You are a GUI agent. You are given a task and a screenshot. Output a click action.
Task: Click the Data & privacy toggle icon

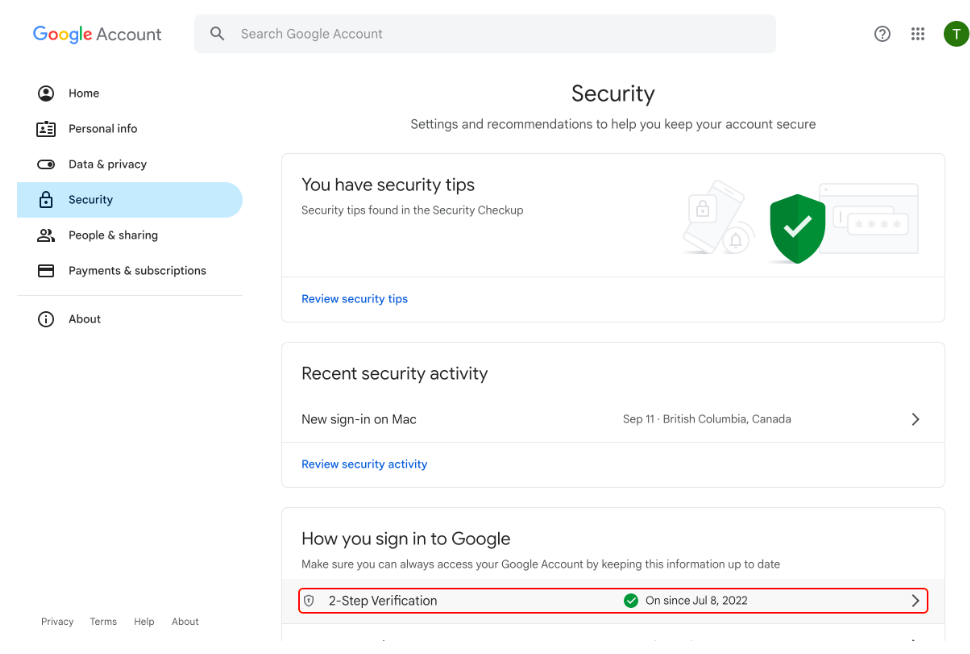(46, 164)
